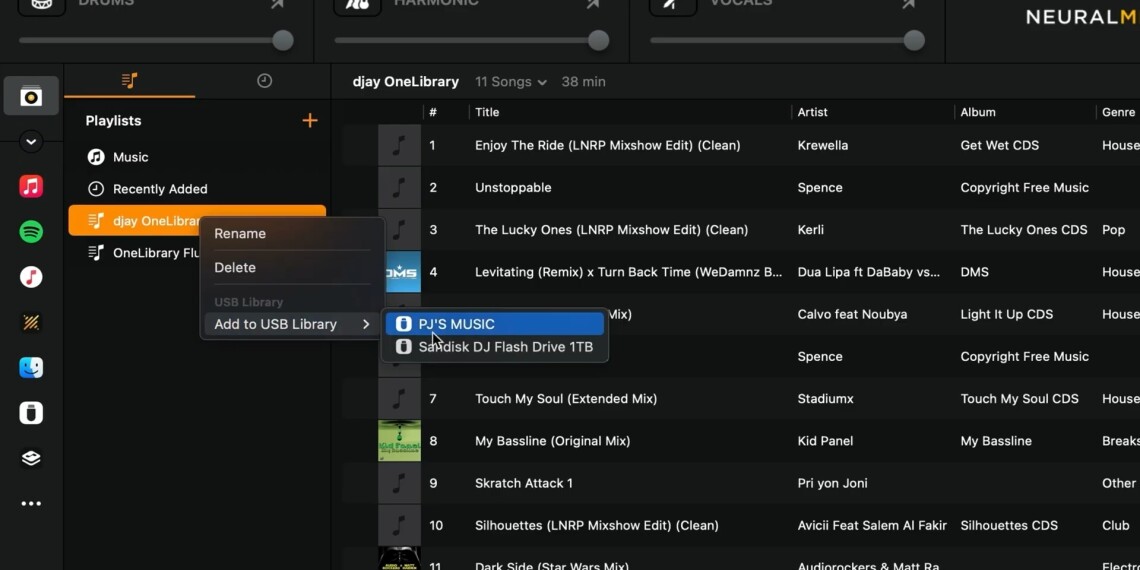This screenshot has height=570, width=1140.
Task: Choose Rename from the context menu
Action: point(240,233)
